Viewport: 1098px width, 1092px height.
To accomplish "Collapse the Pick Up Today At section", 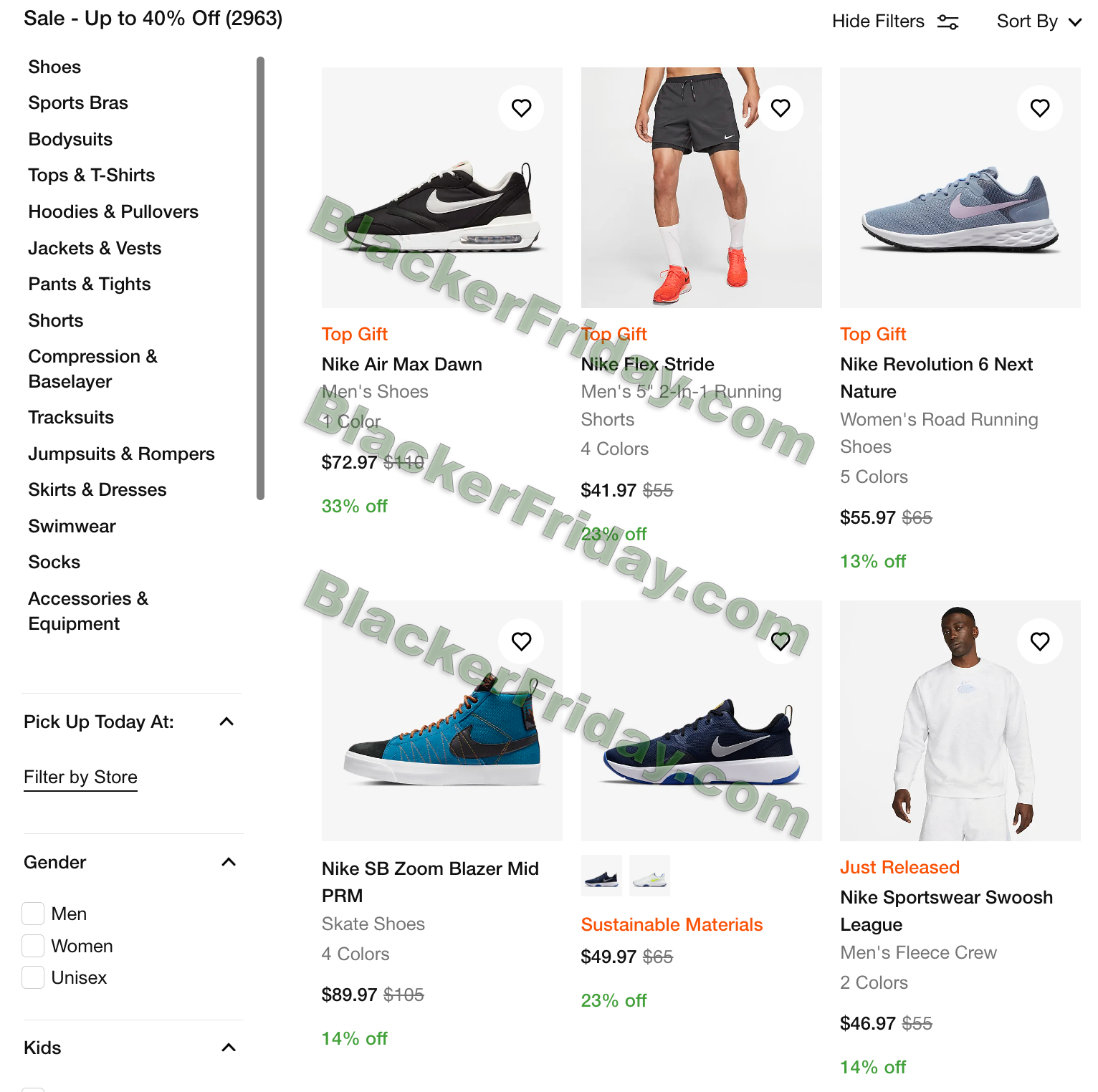I will pyautogui.click(x=226, y=722).
